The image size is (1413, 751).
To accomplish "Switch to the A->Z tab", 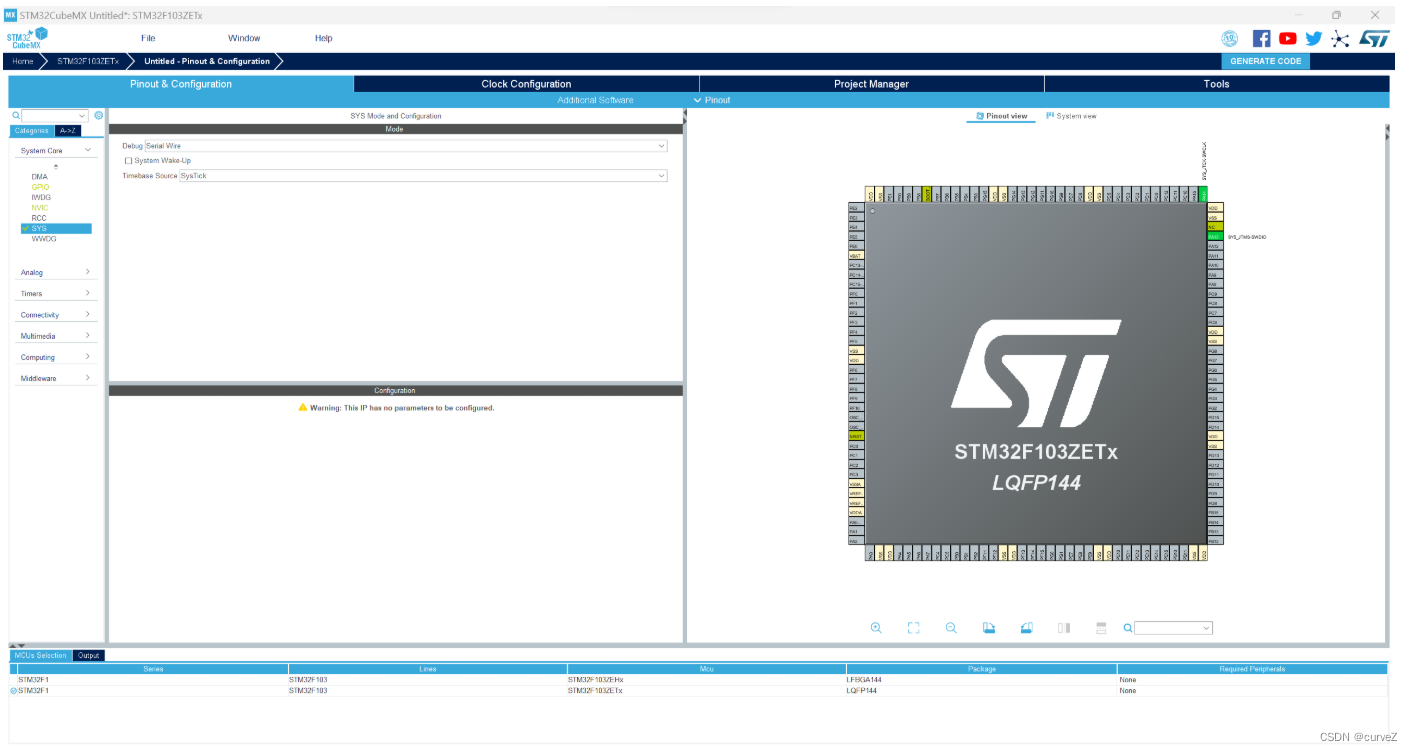I will click(x=68, y=131).
